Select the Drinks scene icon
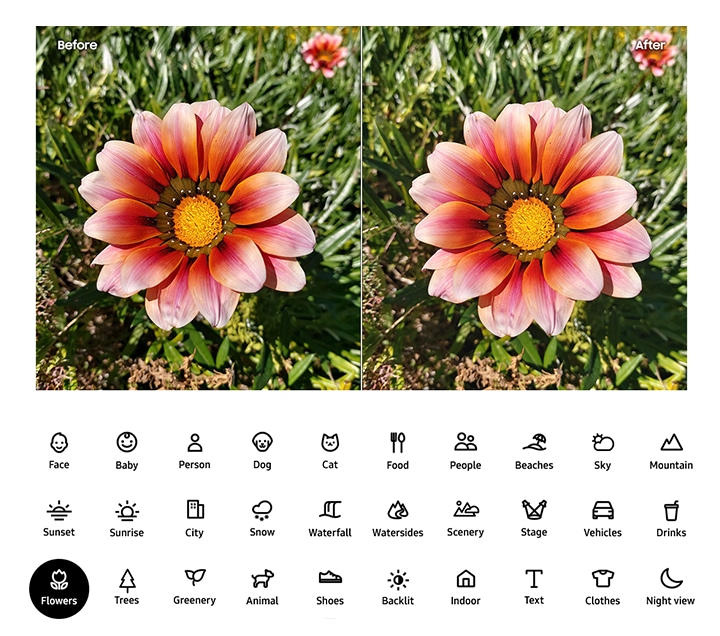This screenshot has height=636, width=720. (x=671, y=511)
